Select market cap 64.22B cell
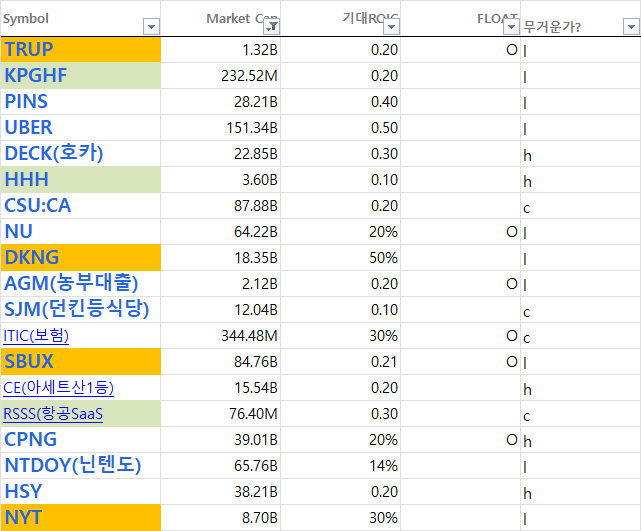This screenshot has height=531, width=641. [x=221, y=232]
